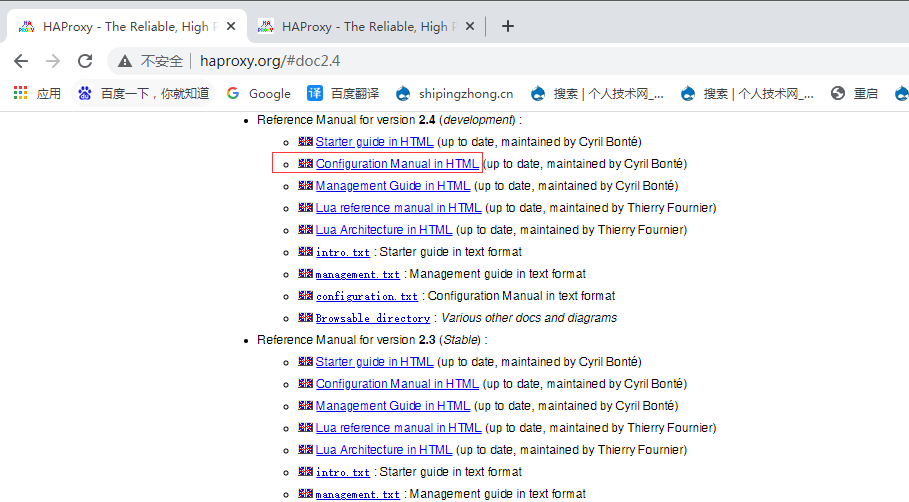Switch to the second HAProxy tab
The width and height of the screenshot is (909, 502).
point(365,26)
